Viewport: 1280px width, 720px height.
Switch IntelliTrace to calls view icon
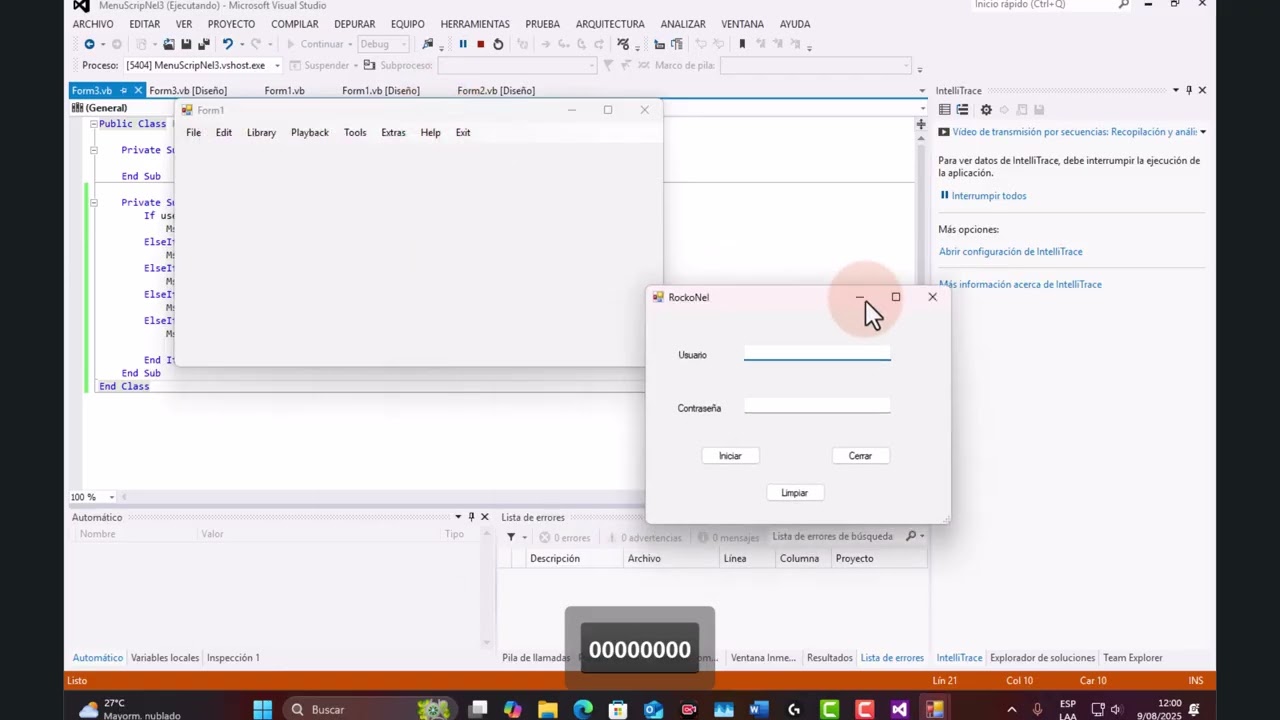(x=962, y=110)
